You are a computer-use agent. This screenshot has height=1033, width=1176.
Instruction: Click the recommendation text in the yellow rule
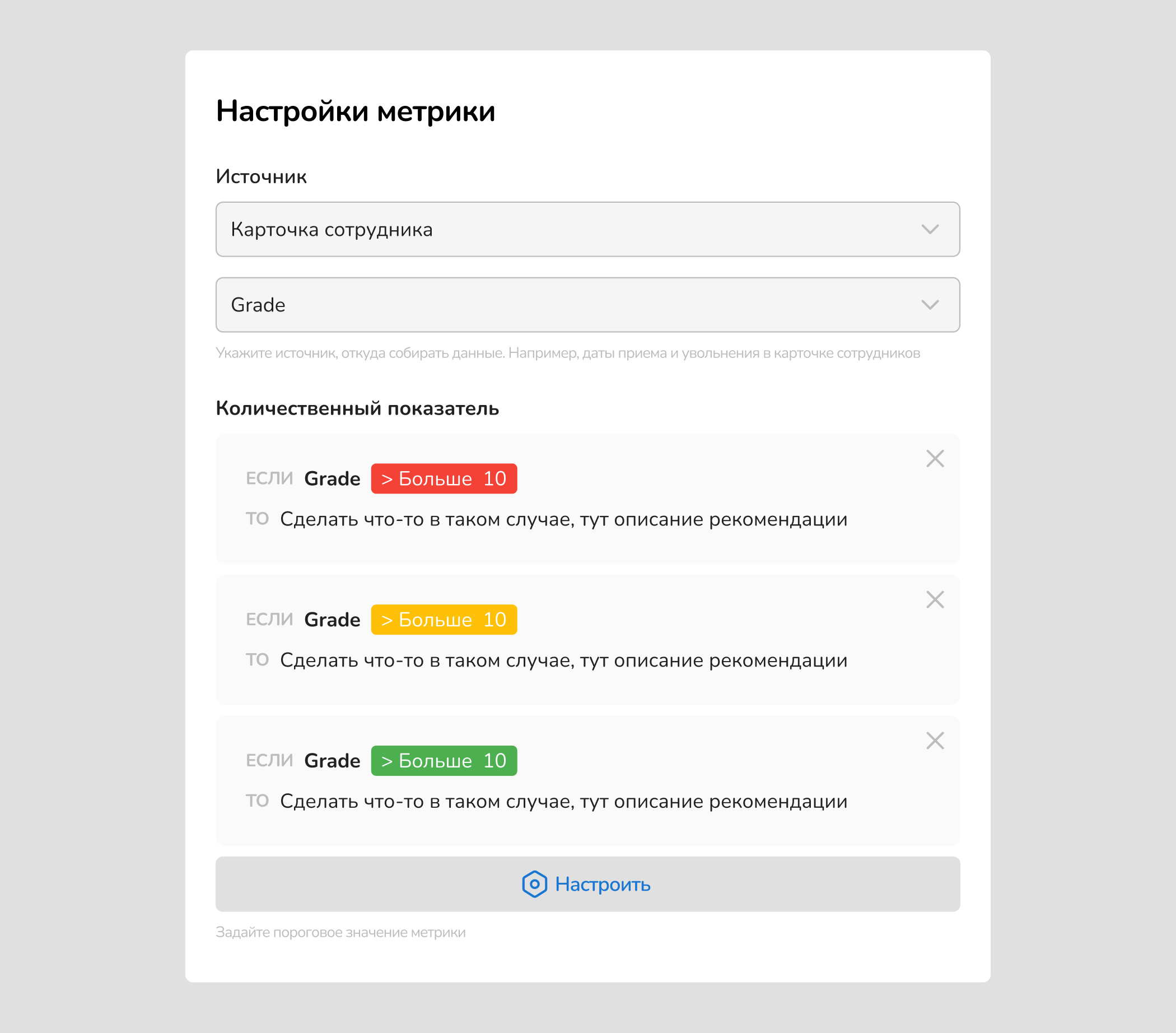(563, 660)
